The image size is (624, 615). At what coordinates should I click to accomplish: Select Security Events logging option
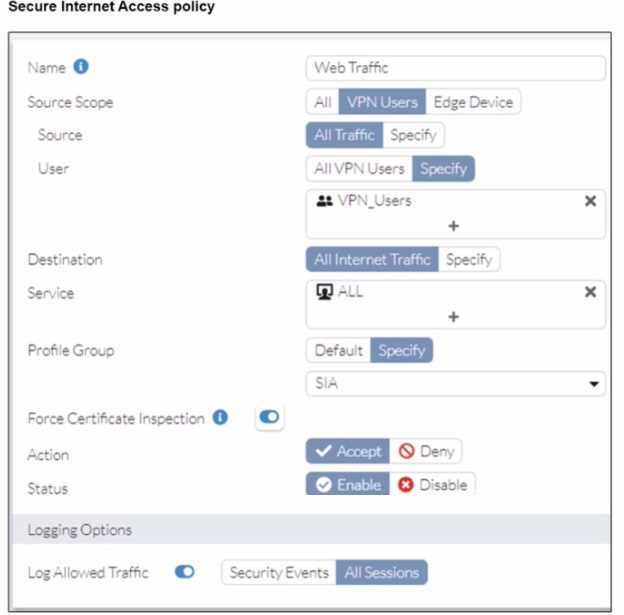pos(279,573)
